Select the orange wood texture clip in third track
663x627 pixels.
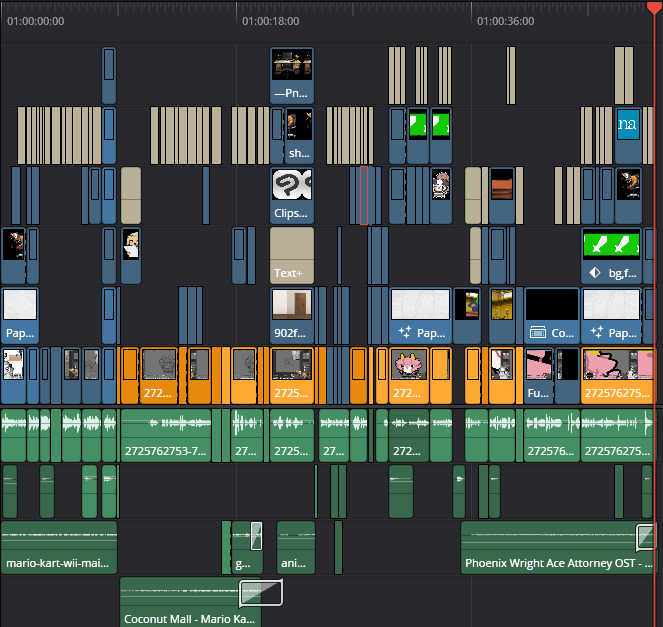tap(502, 195)
